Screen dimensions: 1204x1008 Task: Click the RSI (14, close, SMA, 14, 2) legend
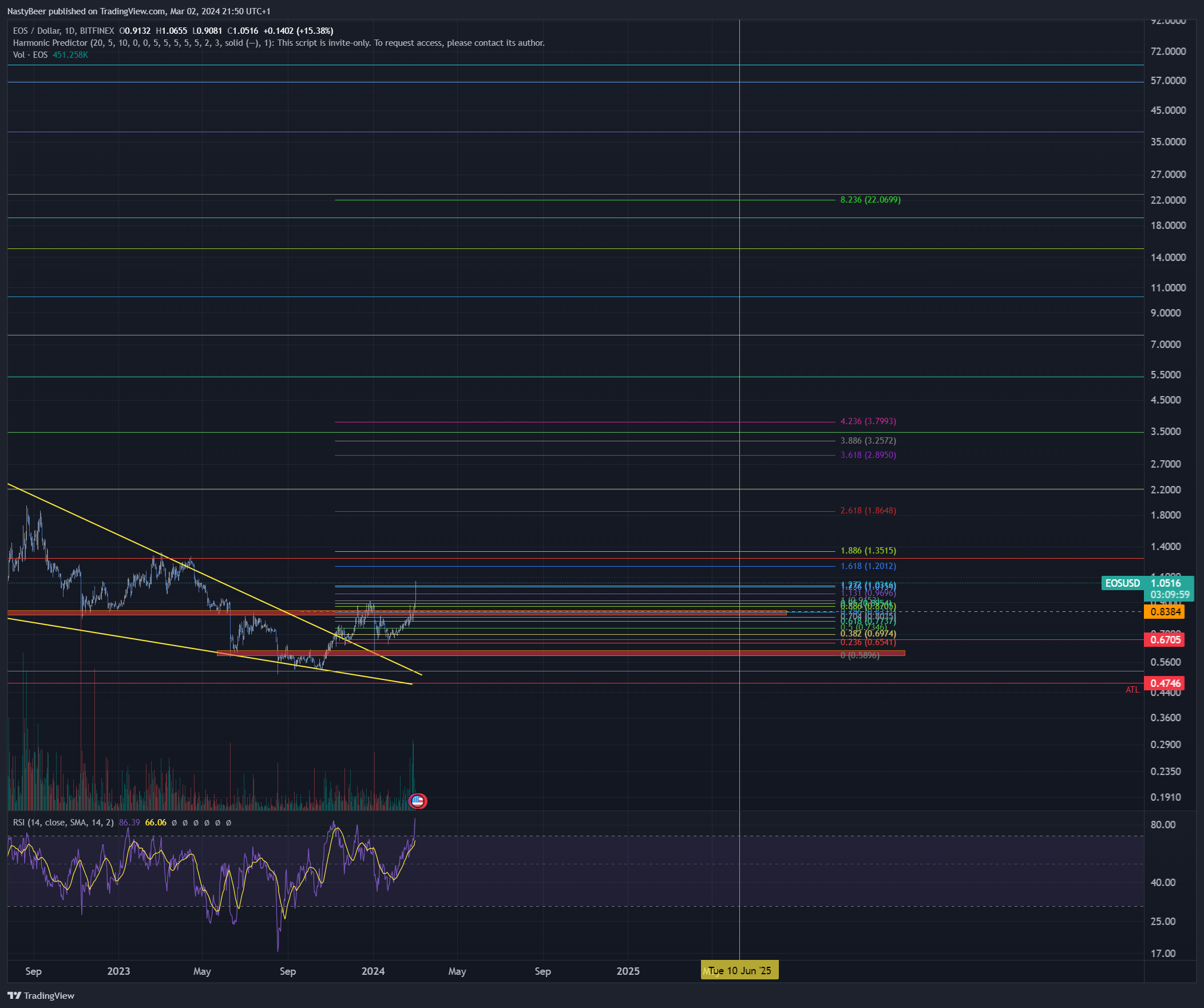(64, 822)
